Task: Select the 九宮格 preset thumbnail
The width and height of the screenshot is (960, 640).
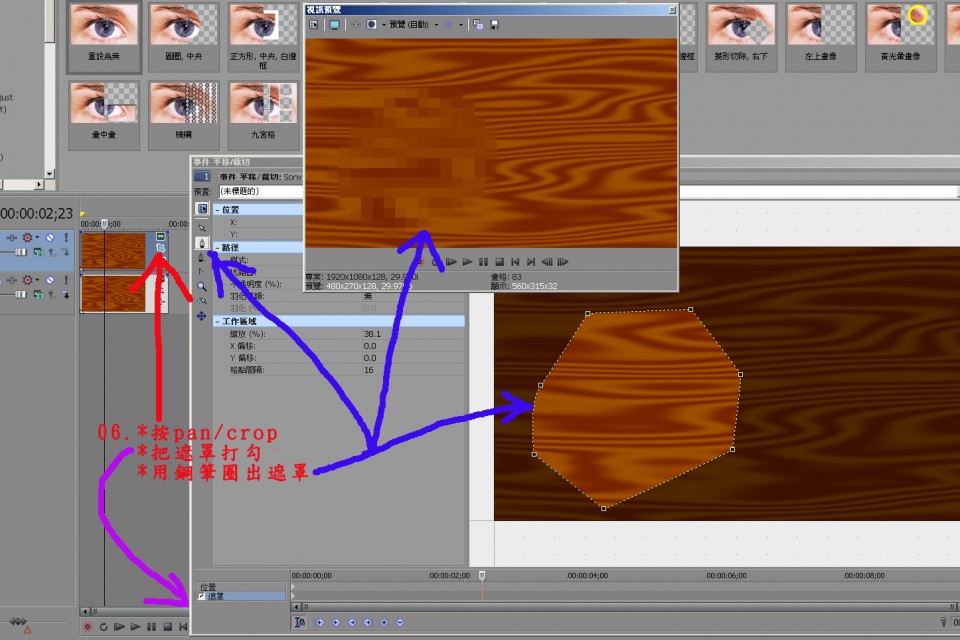Action: point(265,107)
